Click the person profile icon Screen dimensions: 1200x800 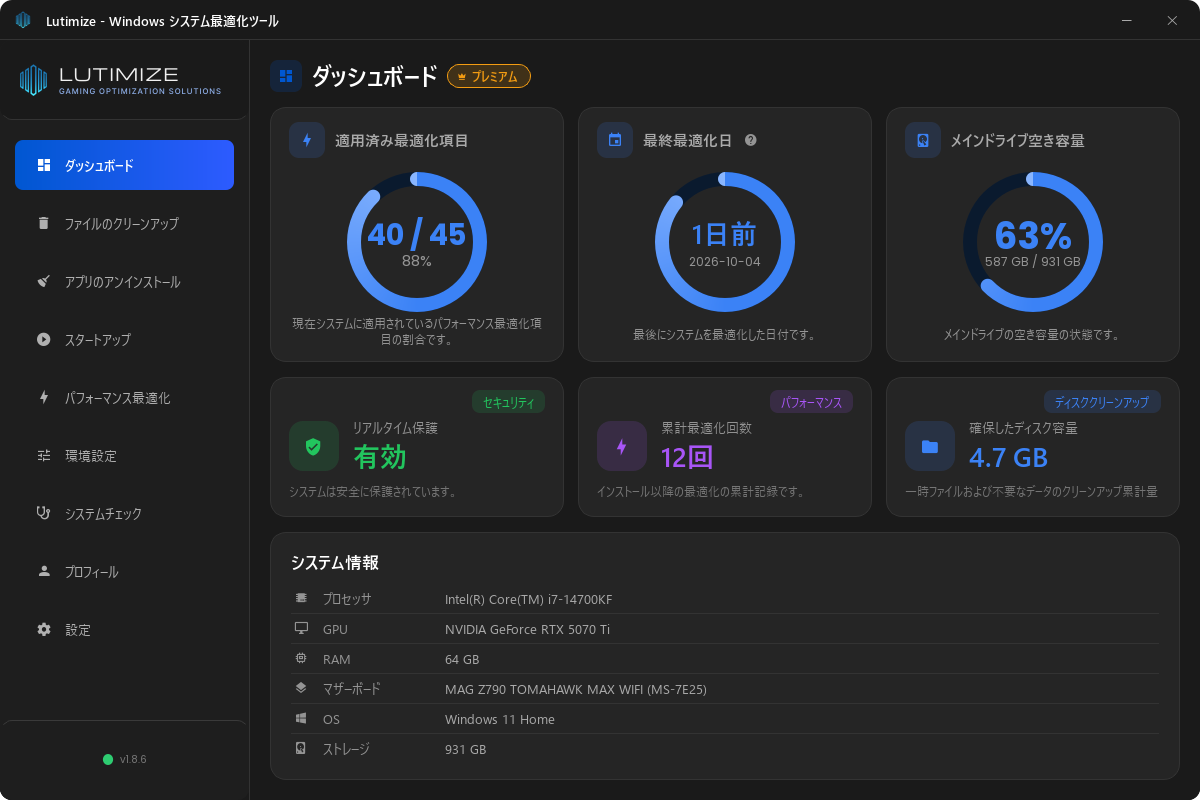[43, 571]
